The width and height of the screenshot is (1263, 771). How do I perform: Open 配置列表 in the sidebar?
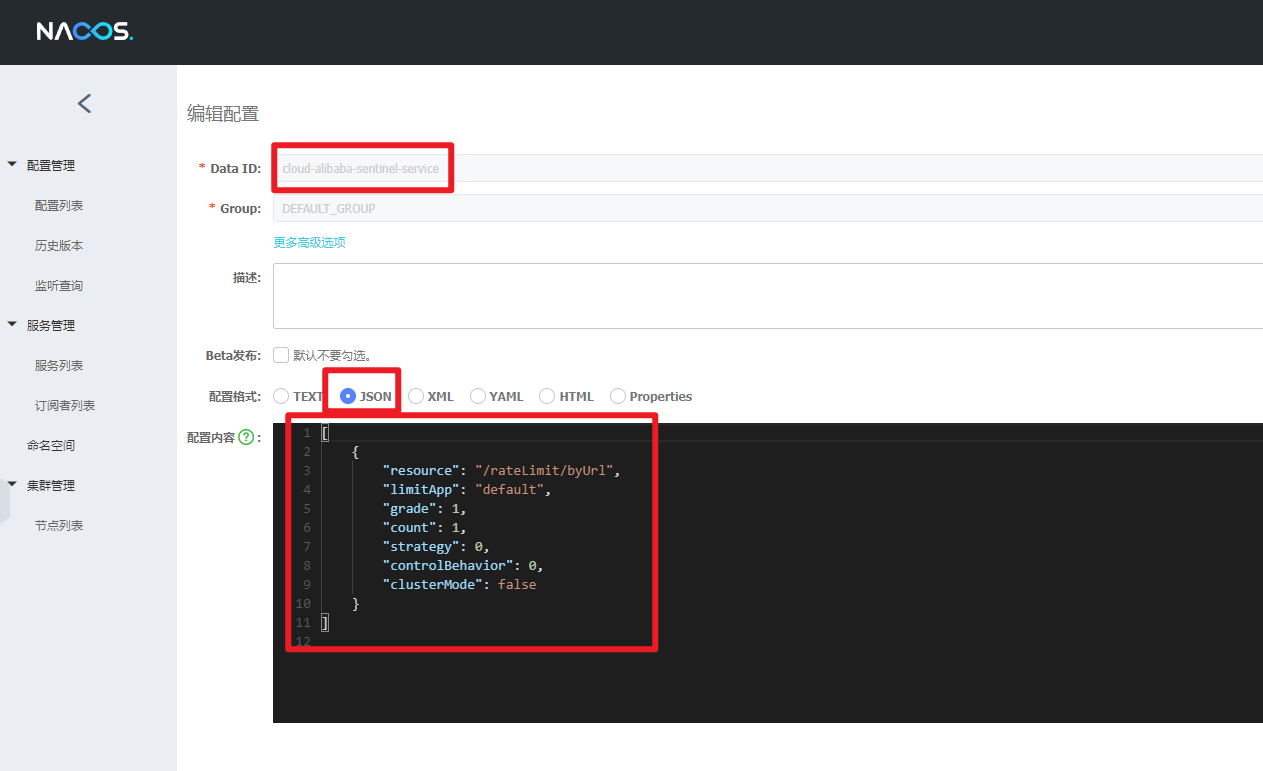(59, 205)
